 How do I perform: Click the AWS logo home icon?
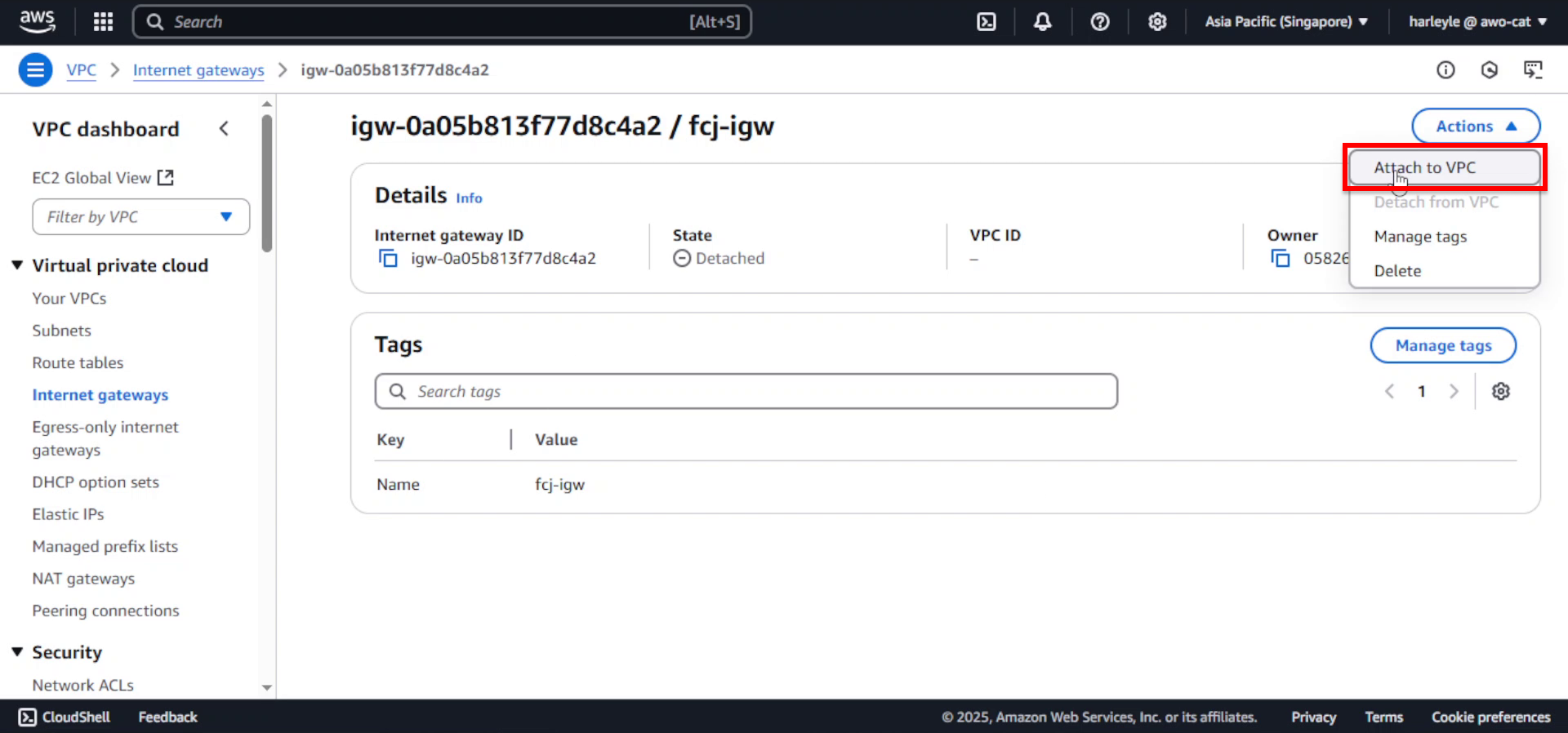[38, 22]
